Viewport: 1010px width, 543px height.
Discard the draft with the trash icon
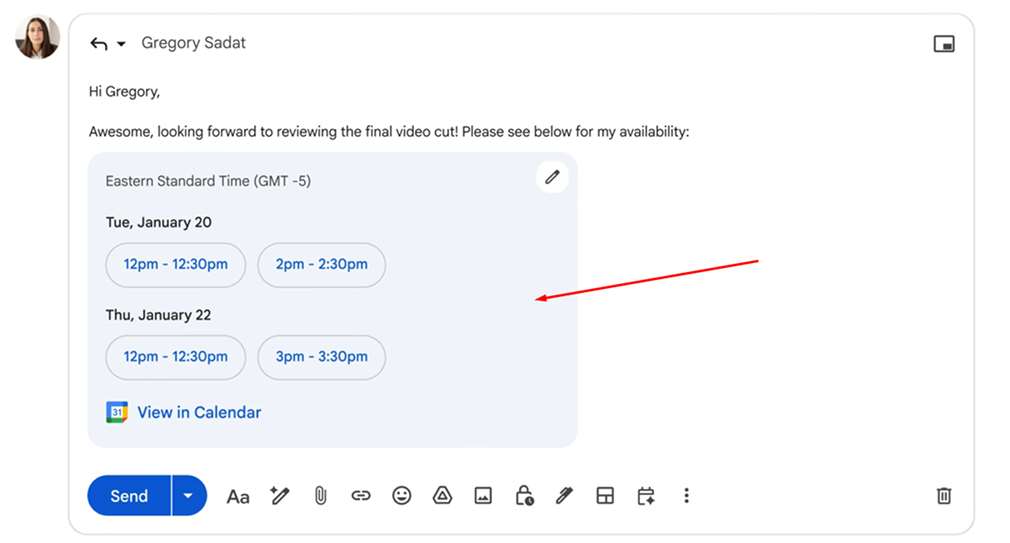(x=943, y=496)
